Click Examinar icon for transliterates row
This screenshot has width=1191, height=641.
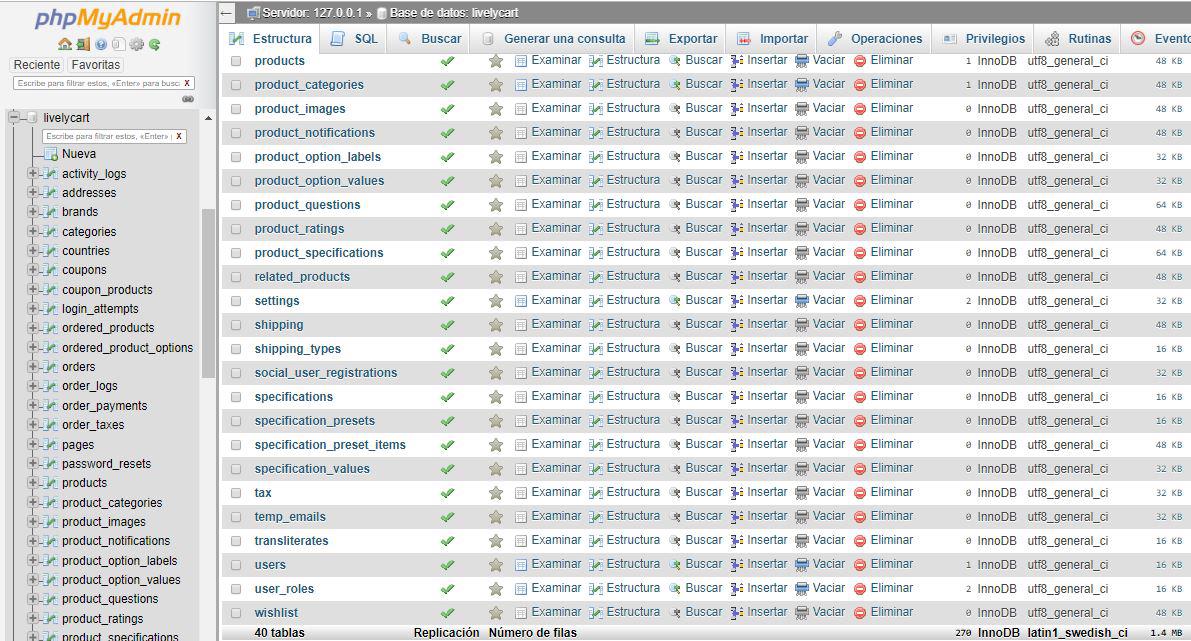tap(521, 541)
